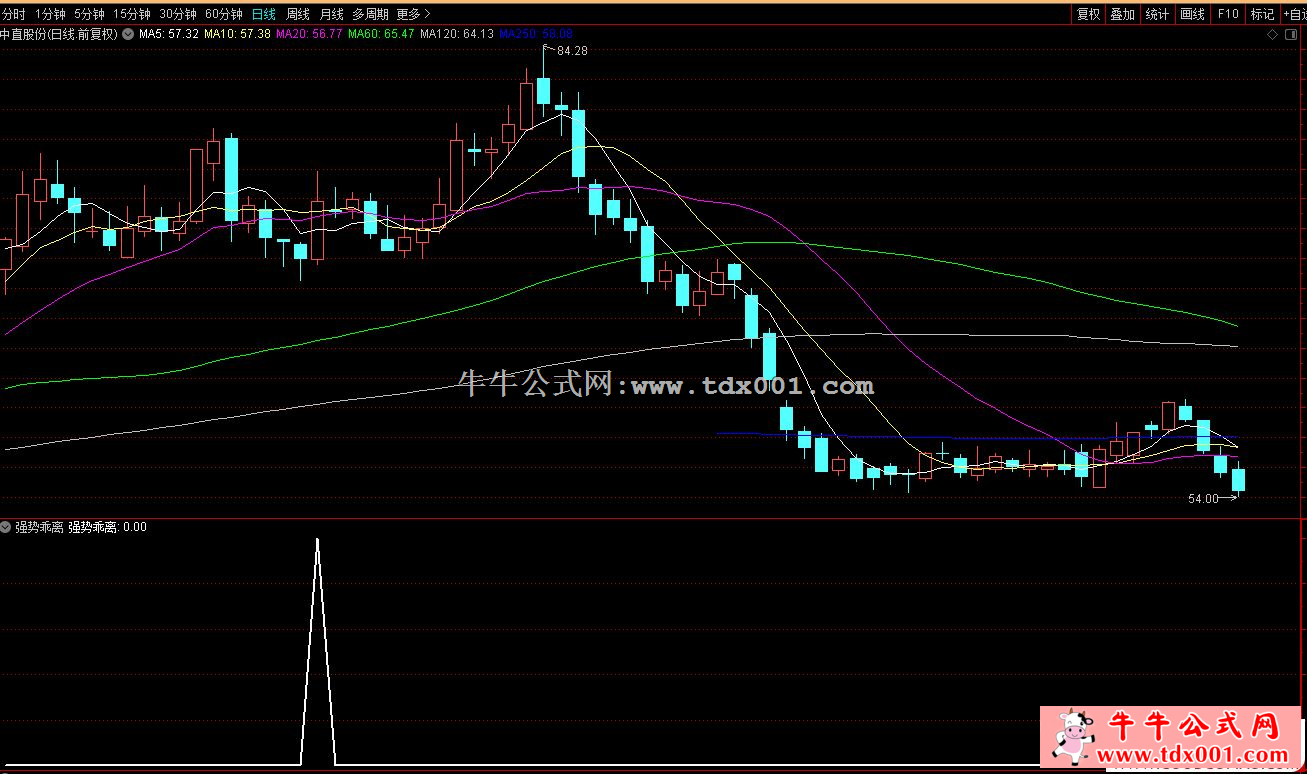Open the 多周期 multi-period view

[370, 14]
